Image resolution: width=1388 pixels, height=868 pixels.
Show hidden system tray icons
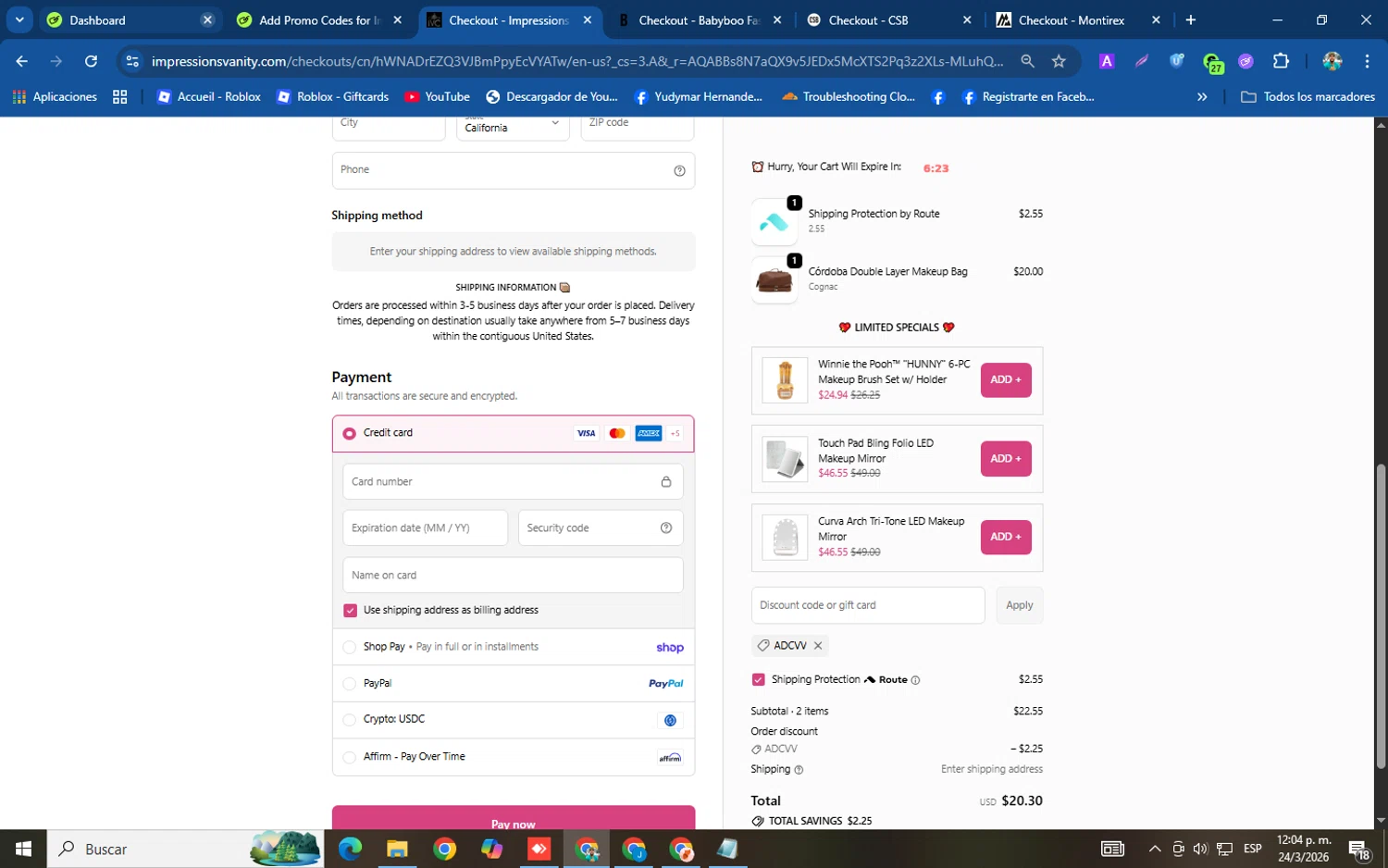pyautogui.click(x=1155, y=849)
